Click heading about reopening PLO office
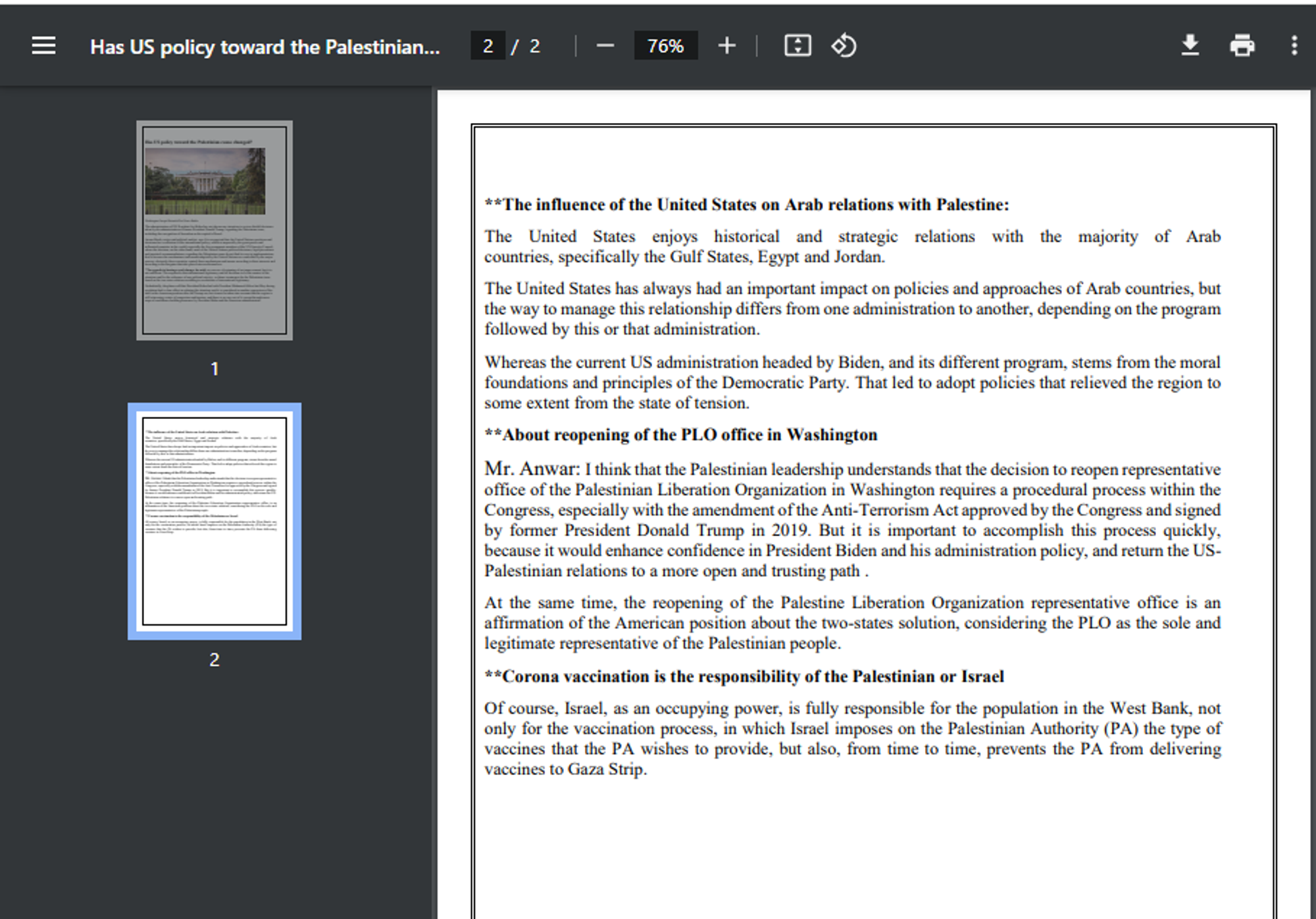The image size is (1316, 919). click(x=681, y=435)
